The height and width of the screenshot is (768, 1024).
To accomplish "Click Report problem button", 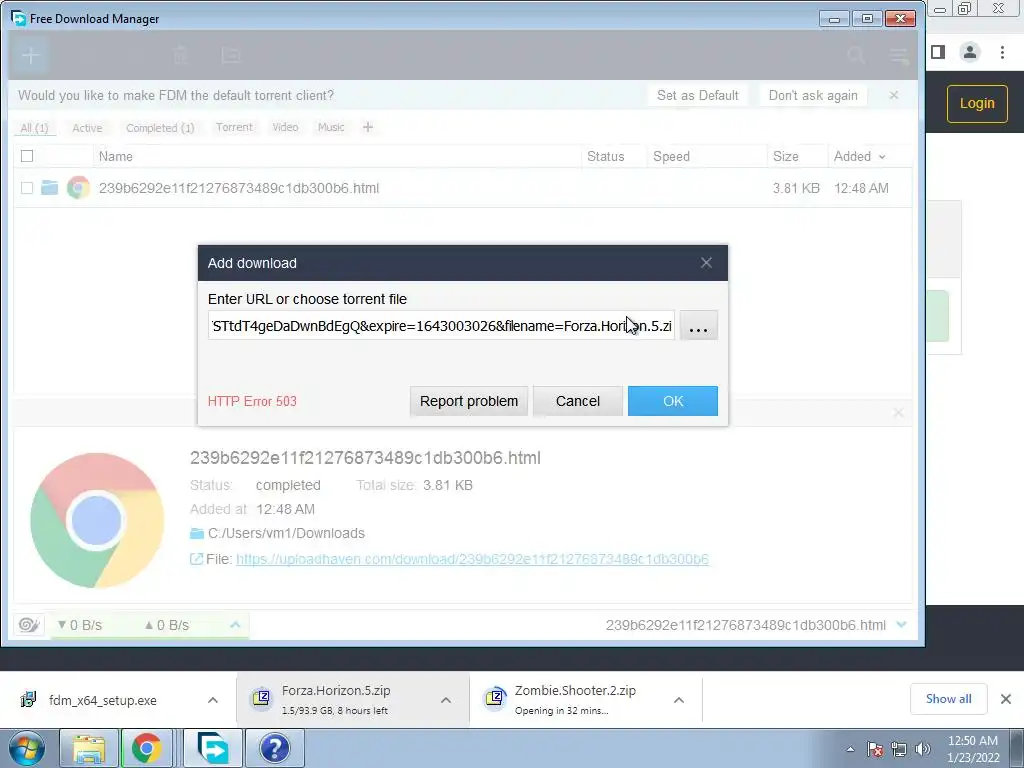I will point(469,401).
